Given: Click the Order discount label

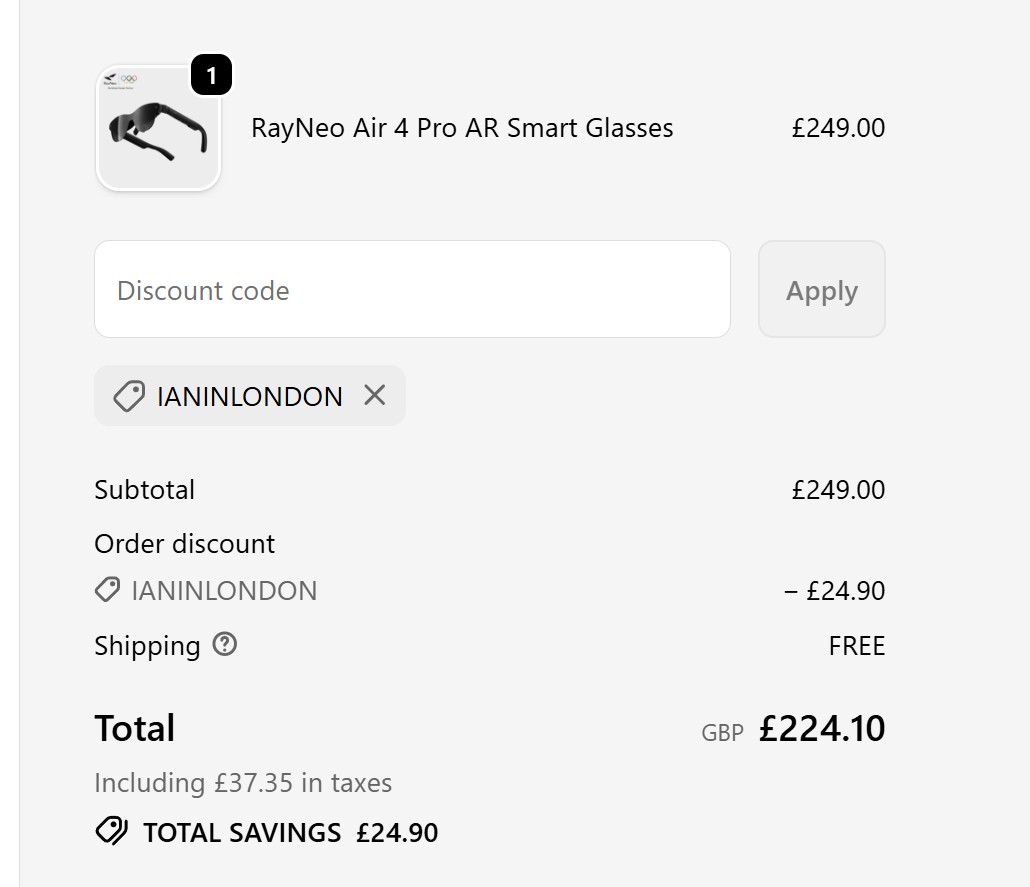Looking at the screenshot, I should point(184,544).
